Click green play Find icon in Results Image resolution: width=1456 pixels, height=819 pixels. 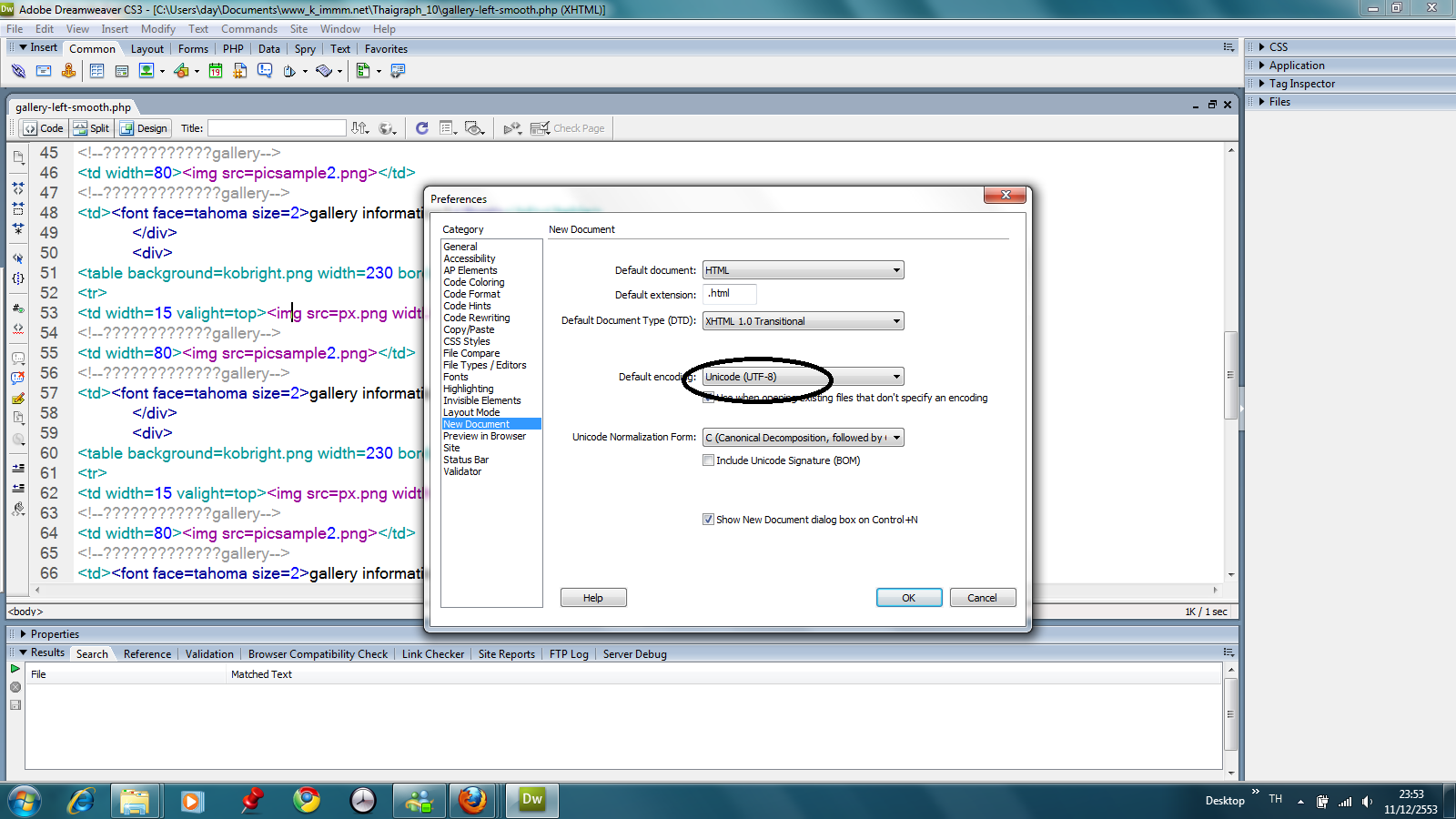(15, 669)
